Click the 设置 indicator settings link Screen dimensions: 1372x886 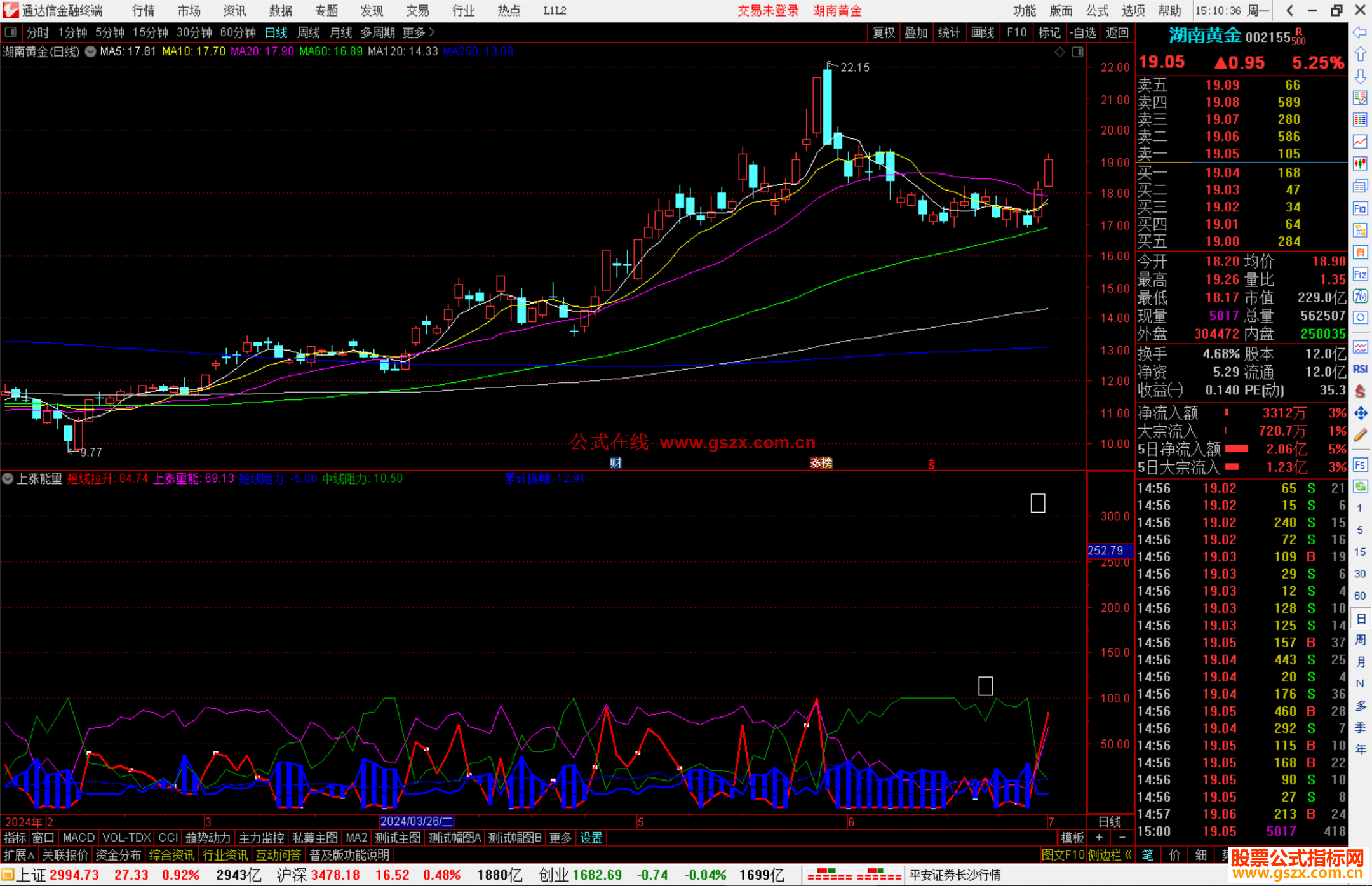coord(591,838)
